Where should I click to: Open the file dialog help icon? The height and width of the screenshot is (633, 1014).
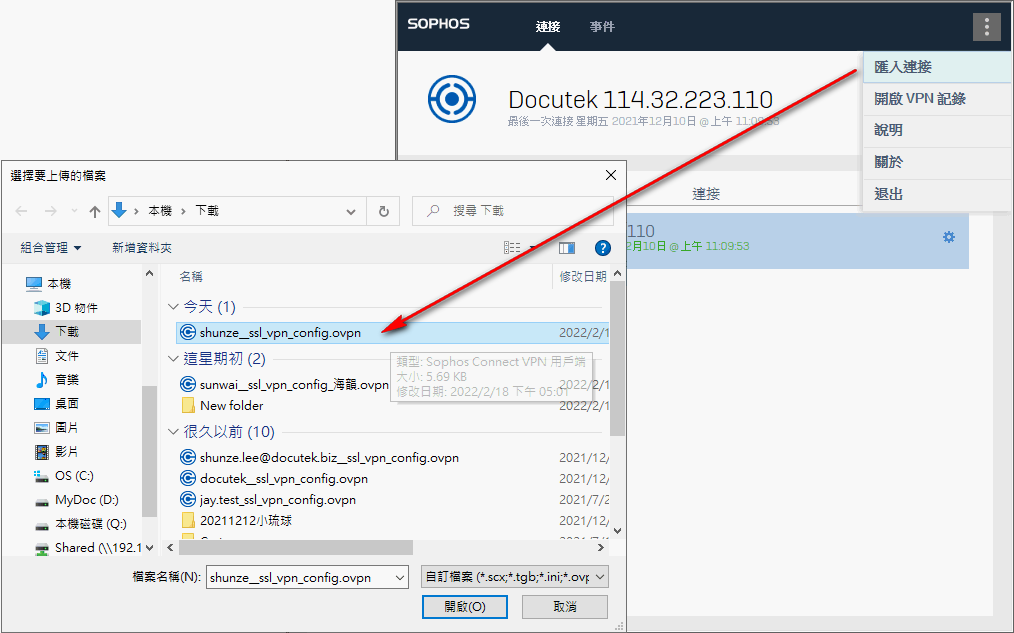603,248
